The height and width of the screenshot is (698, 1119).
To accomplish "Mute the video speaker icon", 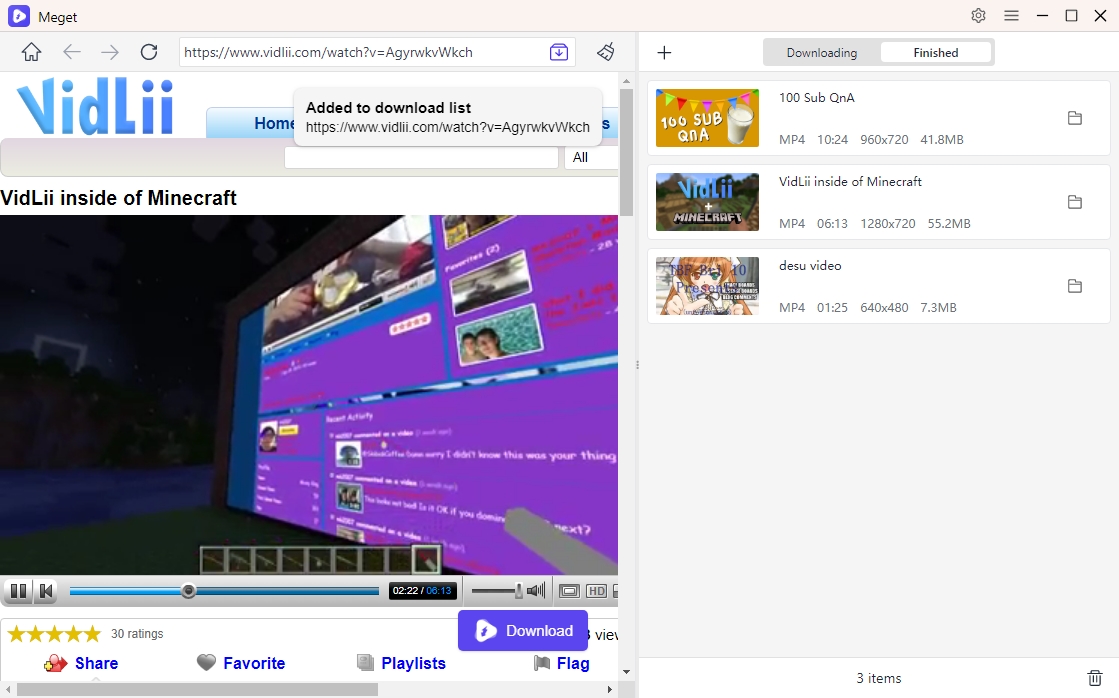I will [536, 590].
